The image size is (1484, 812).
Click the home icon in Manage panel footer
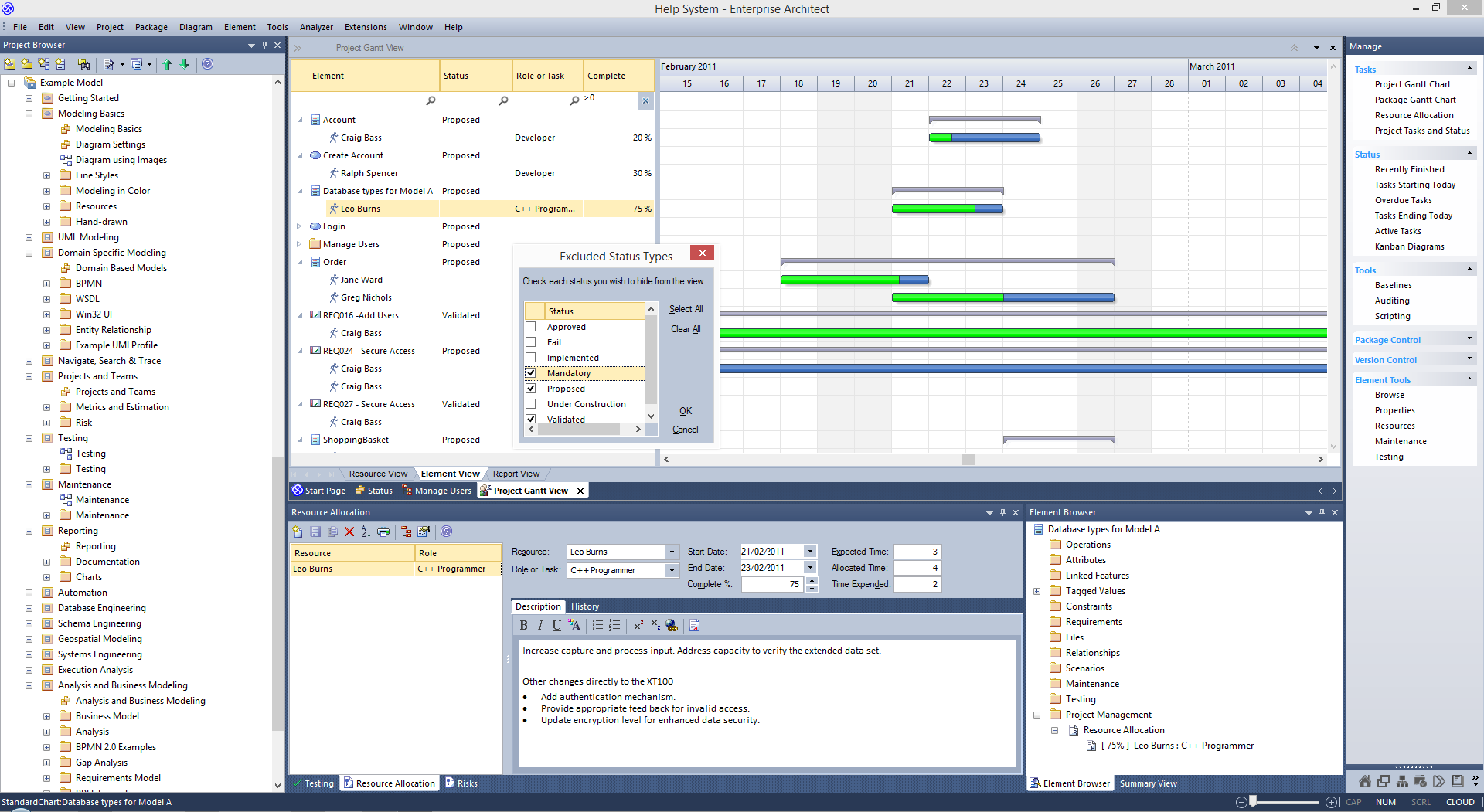[1365, 781]
